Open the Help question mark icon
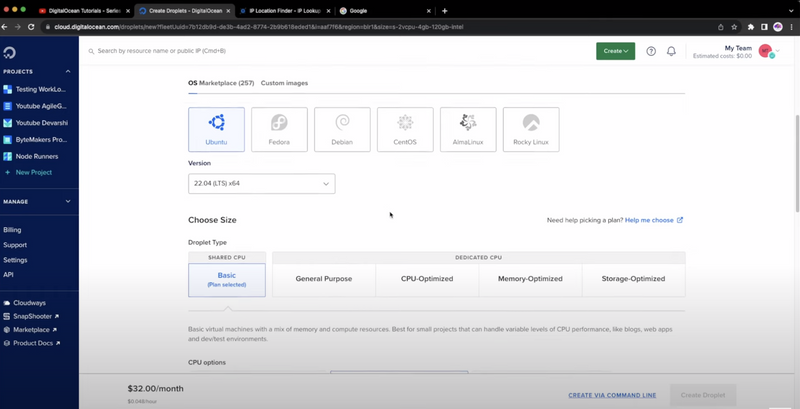Screen dimensions: 800x409 651,51
